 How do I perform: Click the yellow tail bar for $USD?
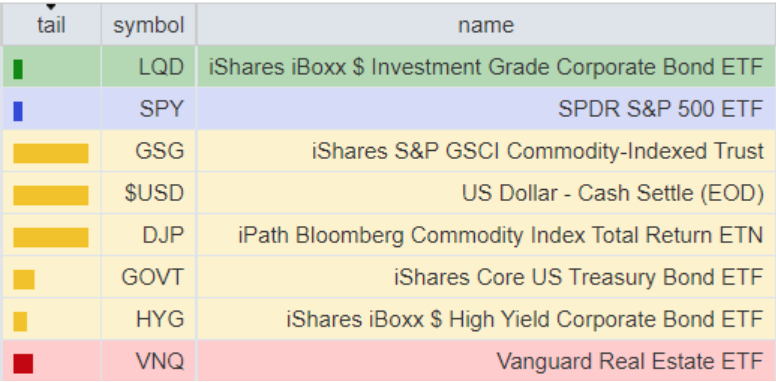click(51, 195)
